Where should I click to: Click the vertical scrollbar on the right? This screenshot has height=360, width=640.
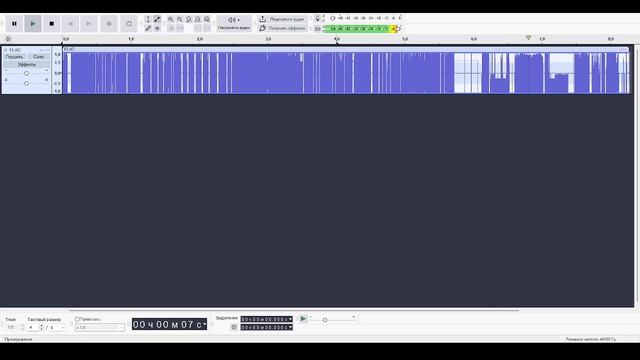tap(637, 176)
